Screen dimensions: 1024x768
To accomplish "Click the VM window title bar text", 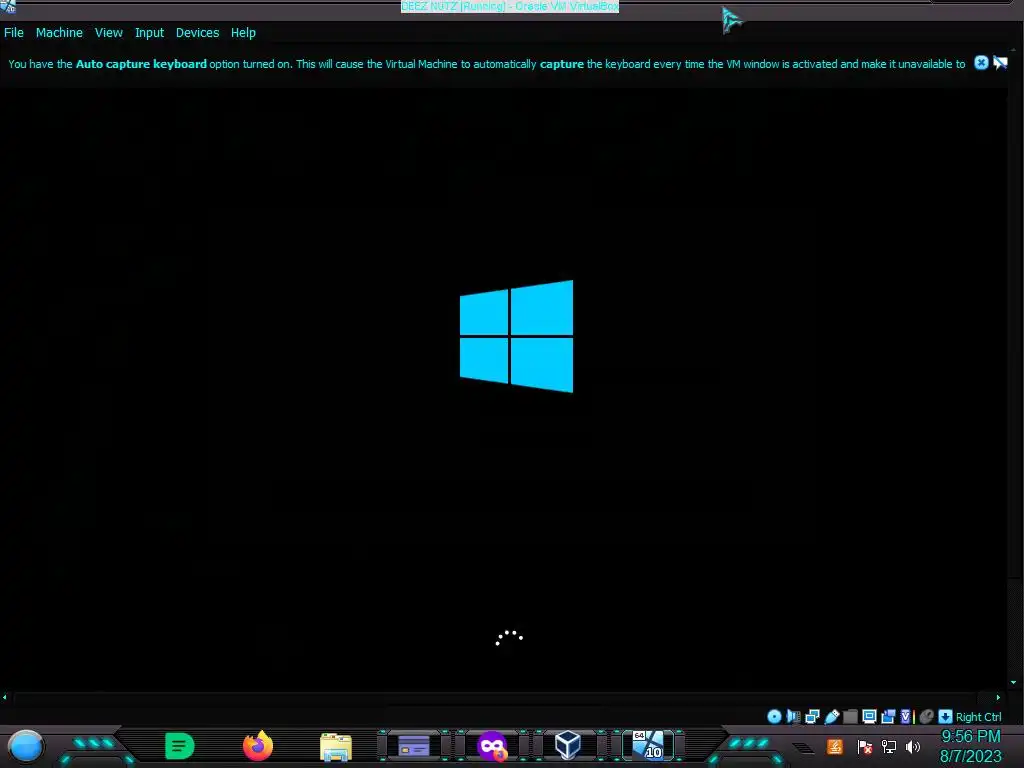I will pos(509,7).
